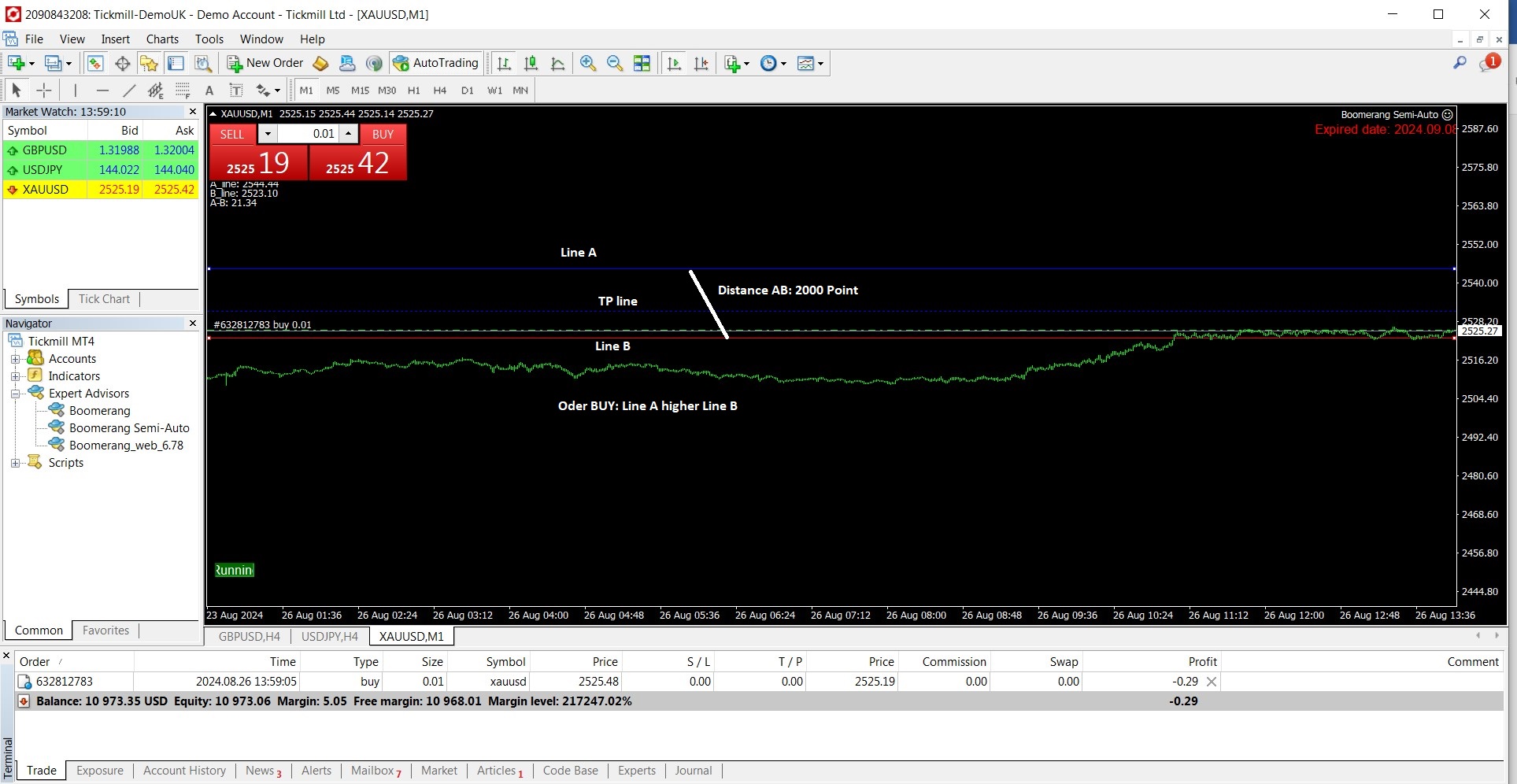Click the New Order button

point(265,63)
